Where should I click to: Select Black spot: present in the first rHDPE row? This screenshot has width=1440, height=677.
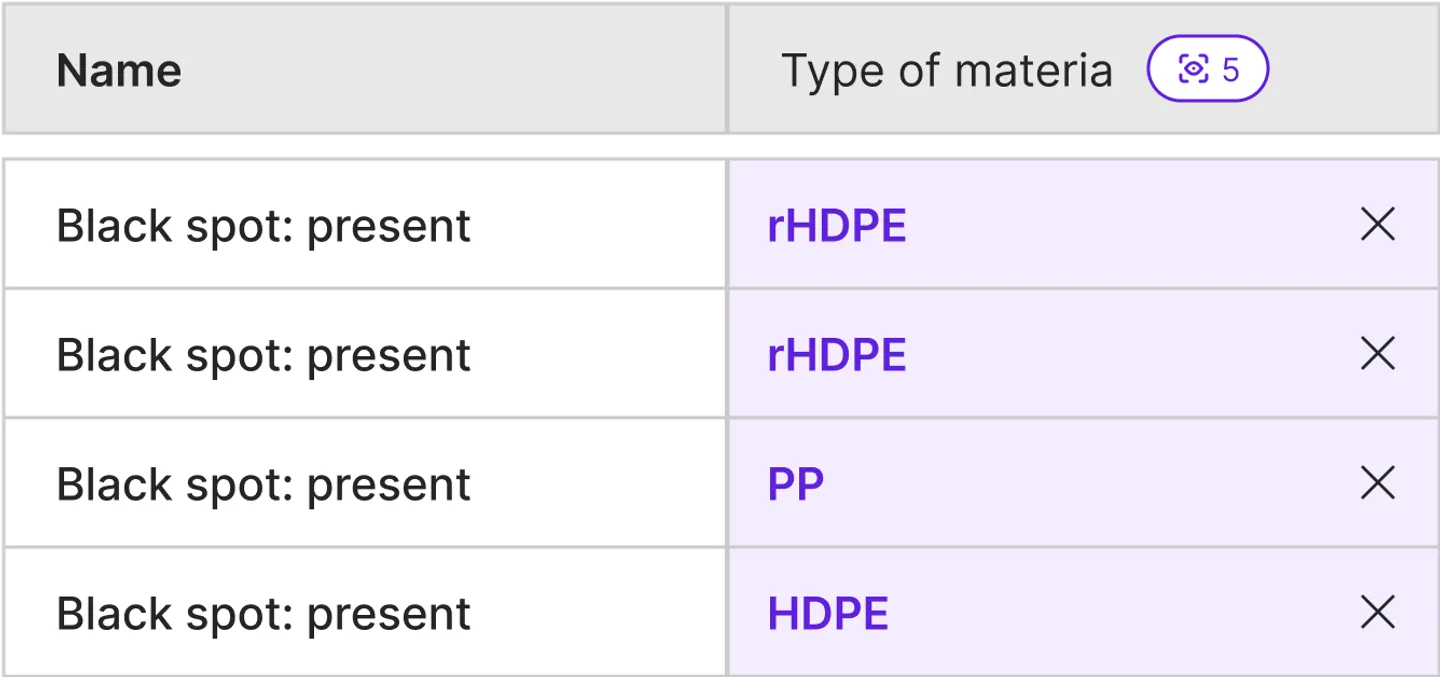tap(263, 226)
